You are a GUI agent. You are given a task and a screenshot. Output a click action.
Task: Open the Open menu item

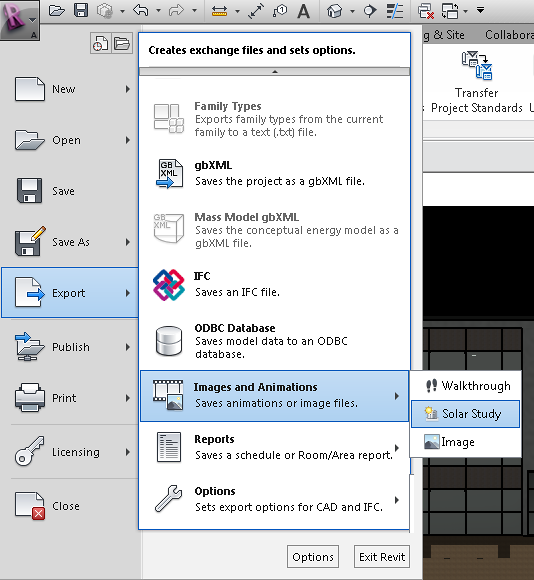coord(70,140)
